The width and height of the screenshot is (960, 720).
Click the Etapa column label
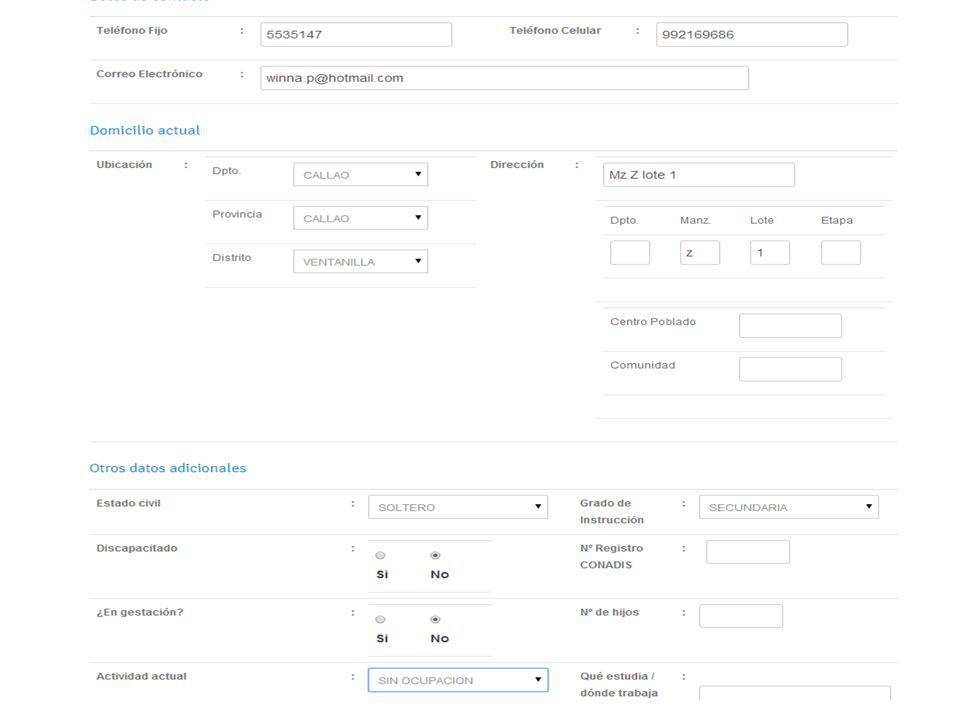tap(837, 220)
